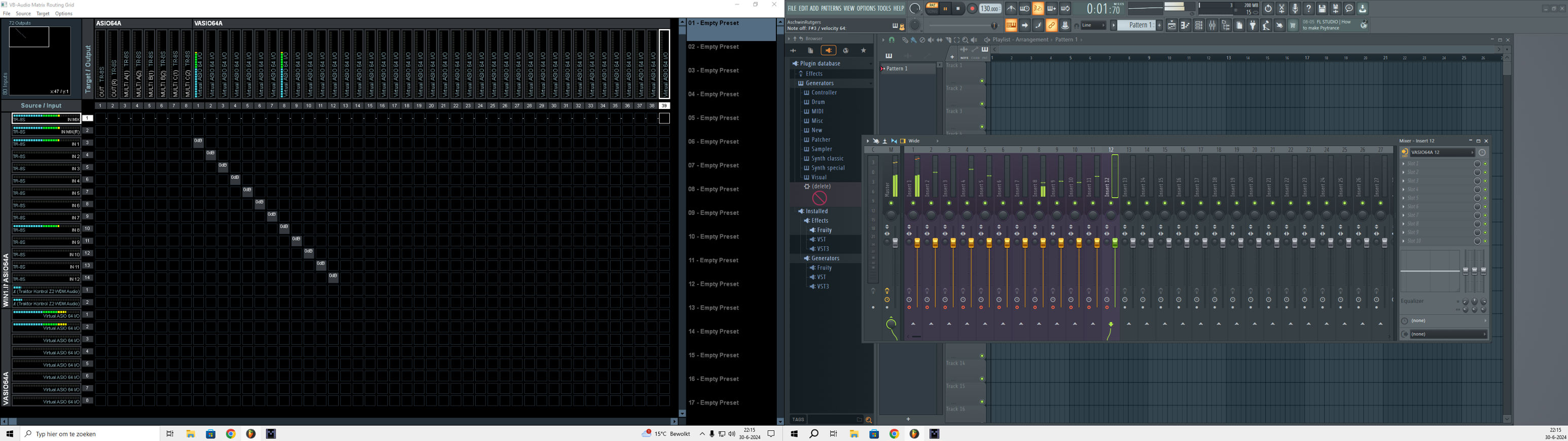Open the one-click audio recording microphone icon
The height and width of the screenshot is (441, 1568).
click(1295, 9)
